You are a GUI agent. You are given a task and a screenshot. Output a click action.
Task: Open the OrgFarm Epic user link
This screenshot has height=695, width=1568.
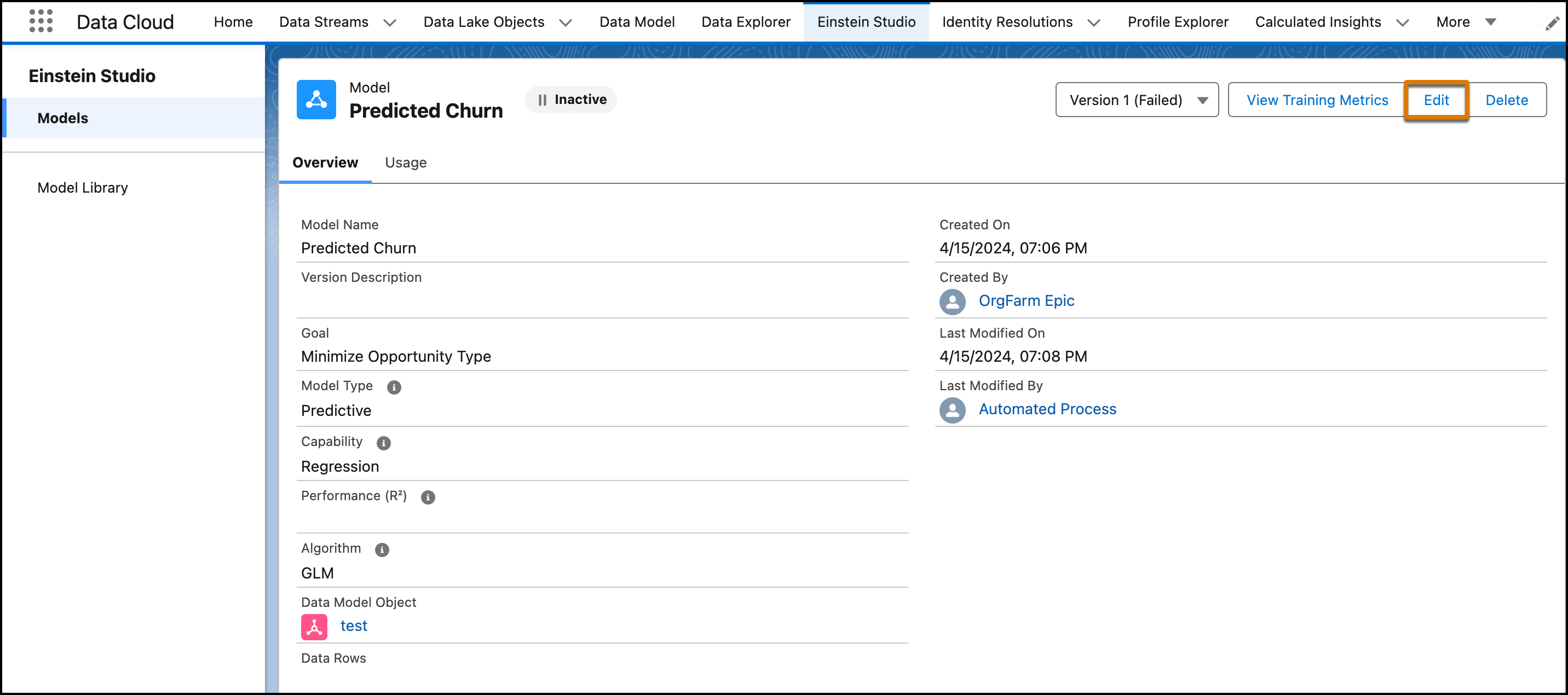[1026, 300]
